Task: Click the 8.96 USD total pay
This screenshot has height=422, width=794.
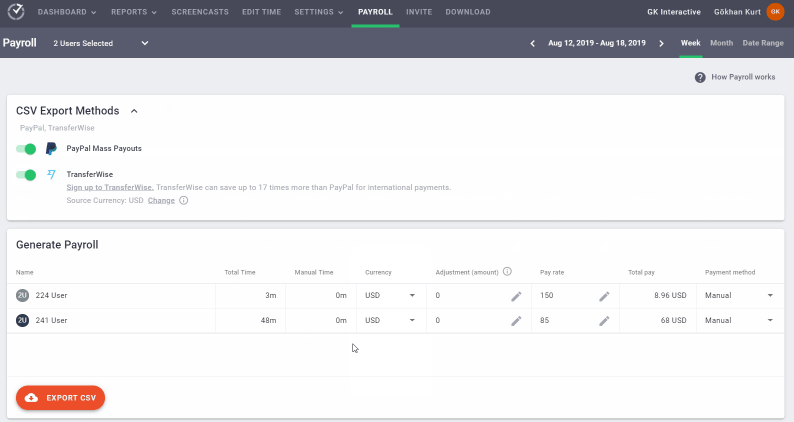Action: [670, 295]
